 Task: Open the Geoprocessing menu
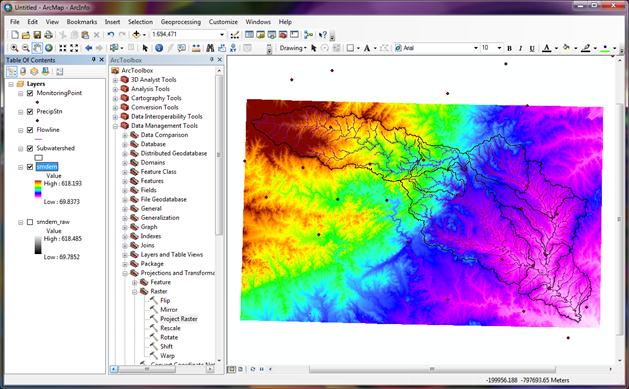pos(181,22)
